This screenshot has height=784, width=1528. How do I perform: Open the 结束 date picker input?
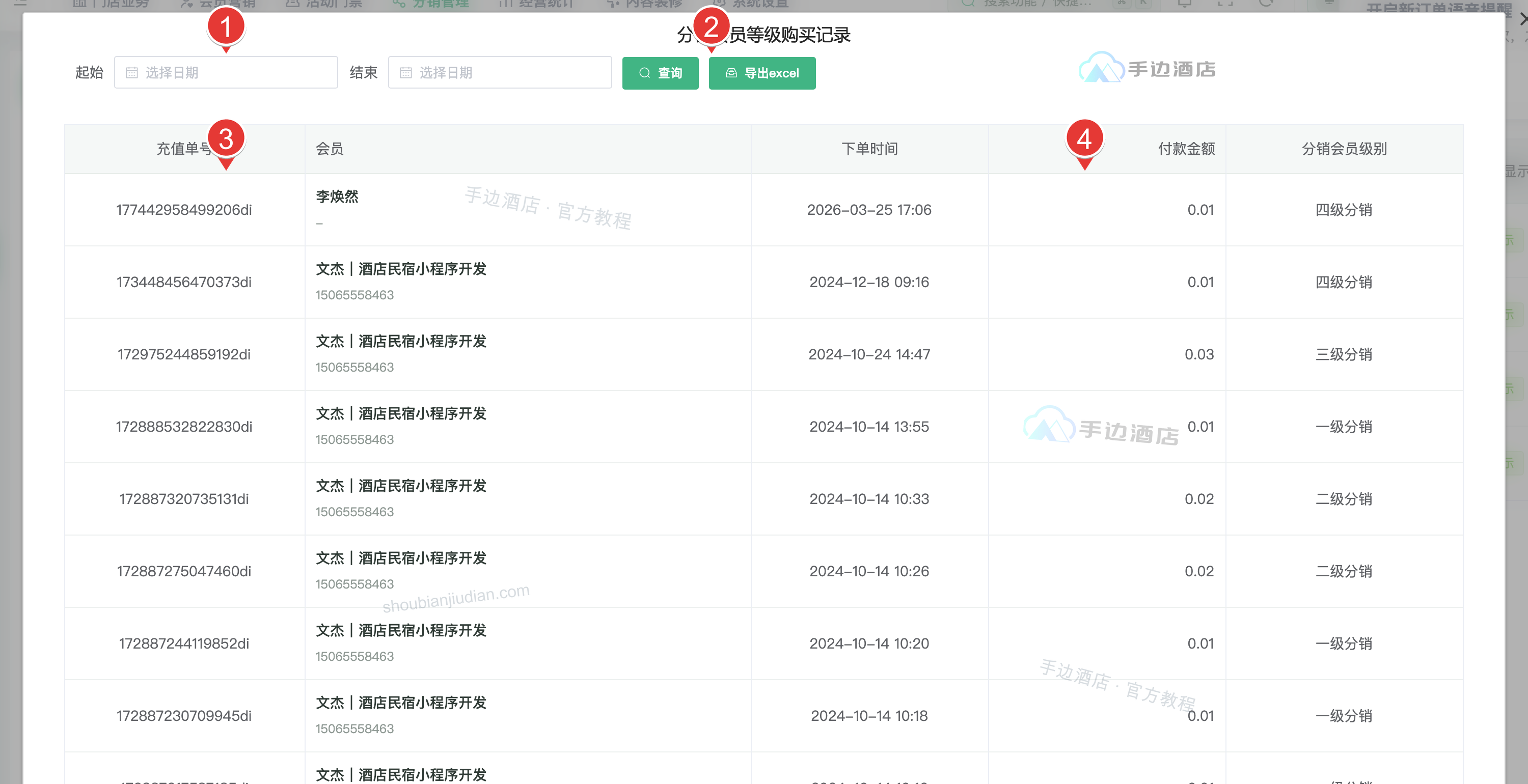coord(500,72)
